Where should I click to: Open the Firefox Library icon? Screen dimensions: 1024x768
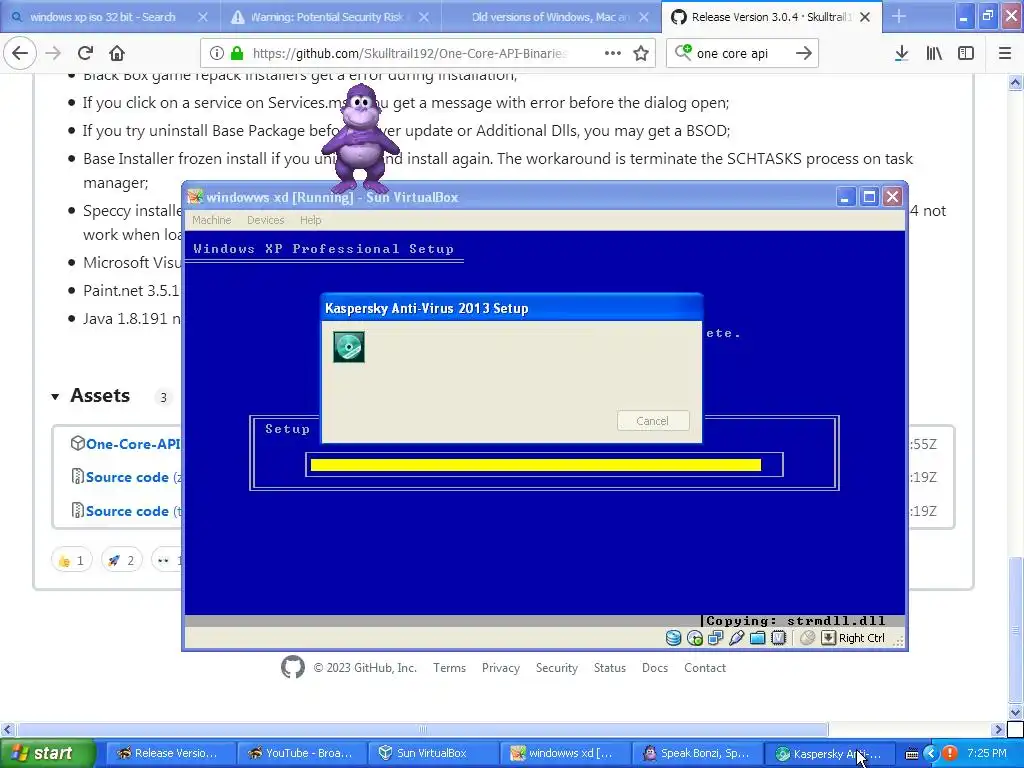click(x=934, y=53)
